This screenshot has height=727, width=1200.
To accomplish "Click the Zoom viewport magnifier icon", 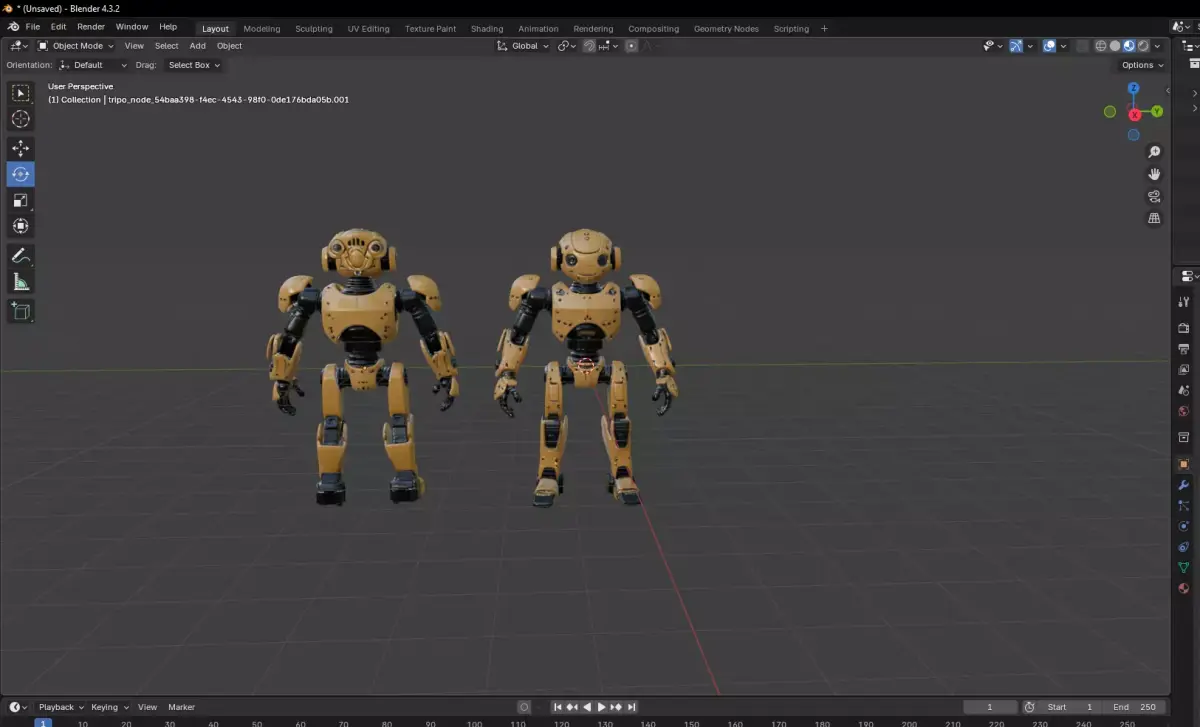I will point(1154,152).
